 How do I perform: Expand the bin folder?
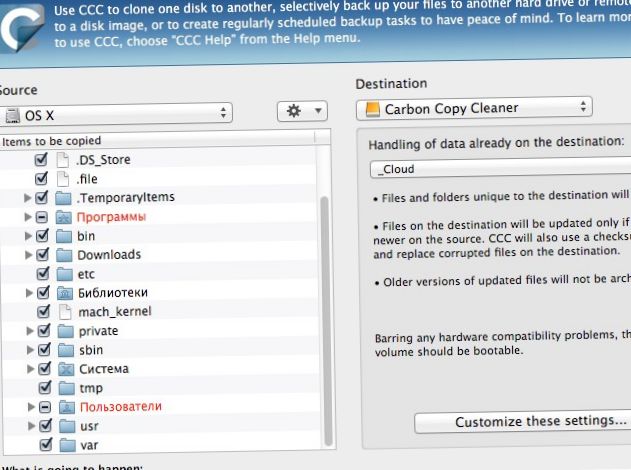(x=28, y=236)
